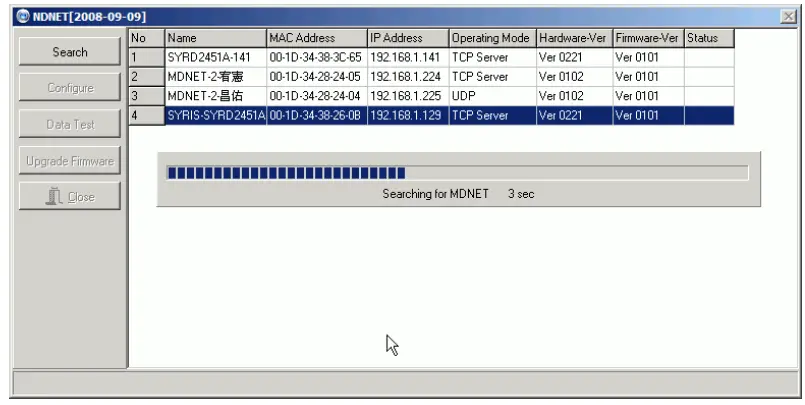Click the search progress bar
805x405 pixels.
click(457, 173)
